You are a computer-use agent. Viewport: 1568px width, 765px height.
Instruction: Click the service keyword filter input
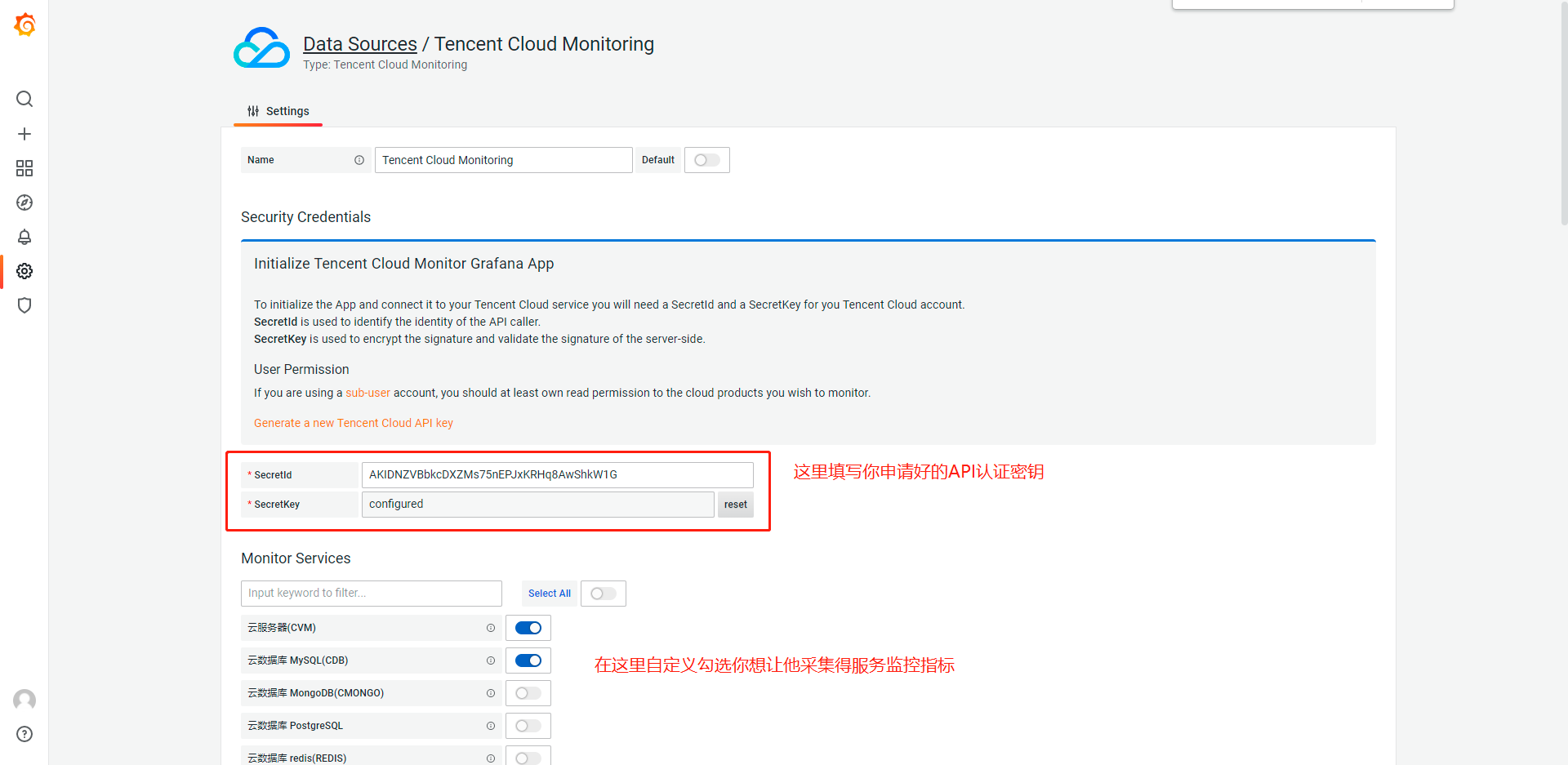371,594
